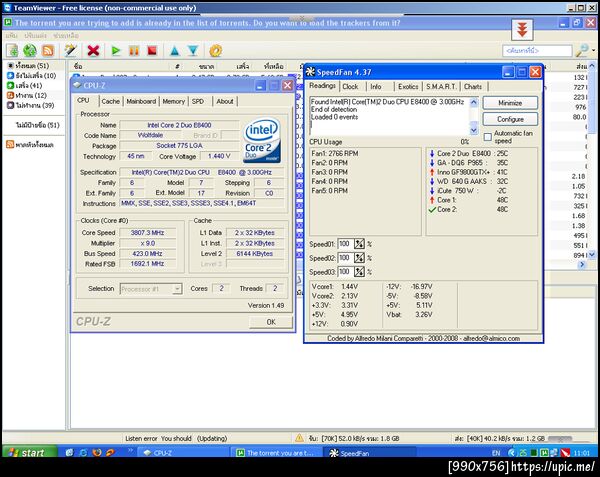Click the uTorrent search input field
This screenshot has width=600, height=477.
537,50
